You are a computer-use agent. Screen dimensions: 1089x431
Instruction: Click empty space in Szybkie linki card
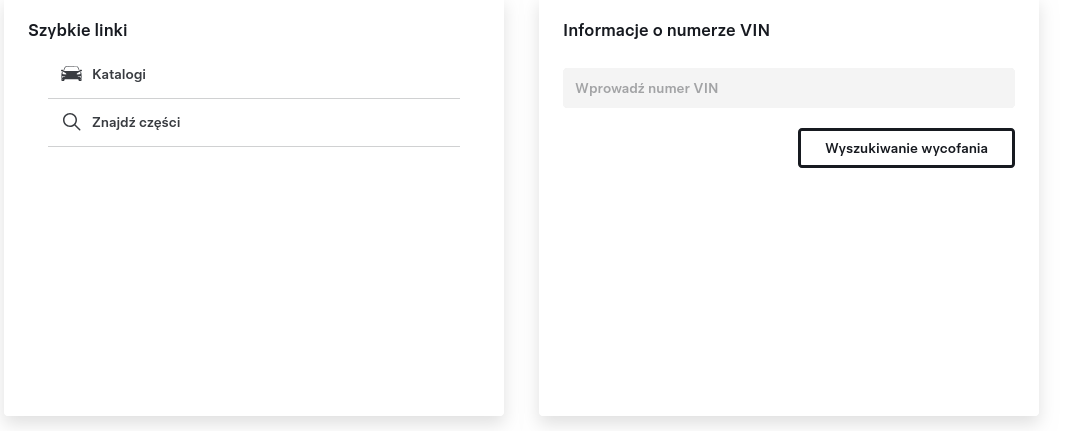click(x=253, y=278)
